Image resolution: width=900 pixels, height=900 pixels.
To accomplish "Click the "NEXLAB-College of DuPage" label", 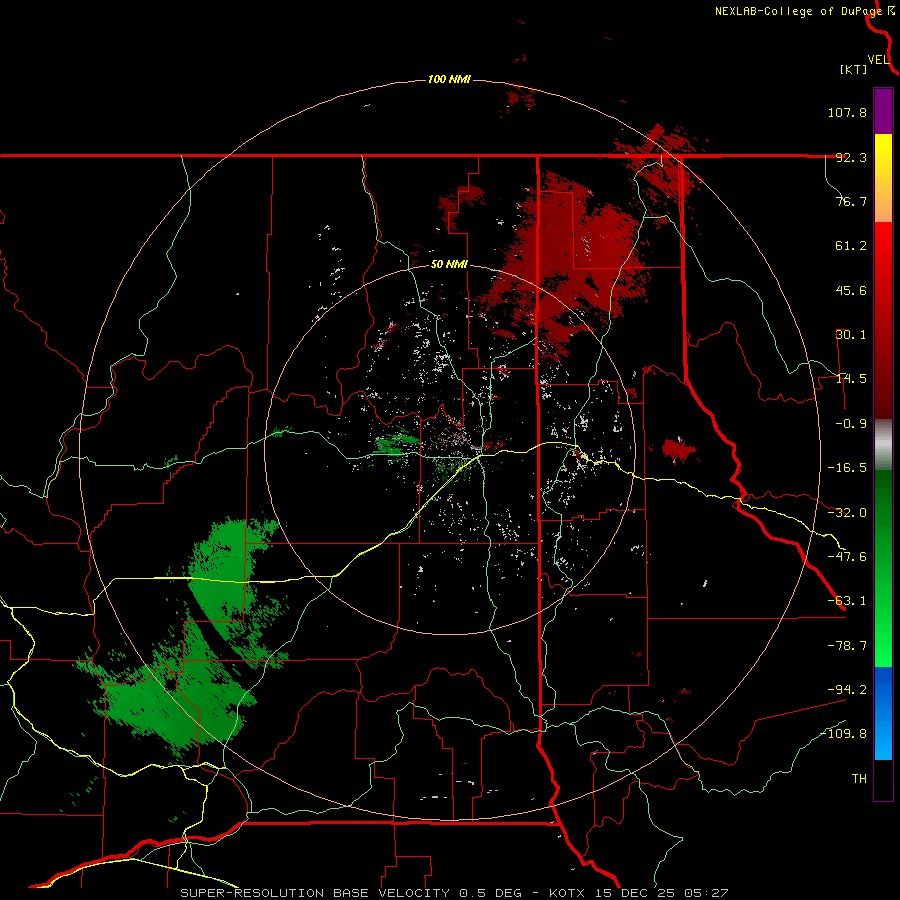I will 798,11.
